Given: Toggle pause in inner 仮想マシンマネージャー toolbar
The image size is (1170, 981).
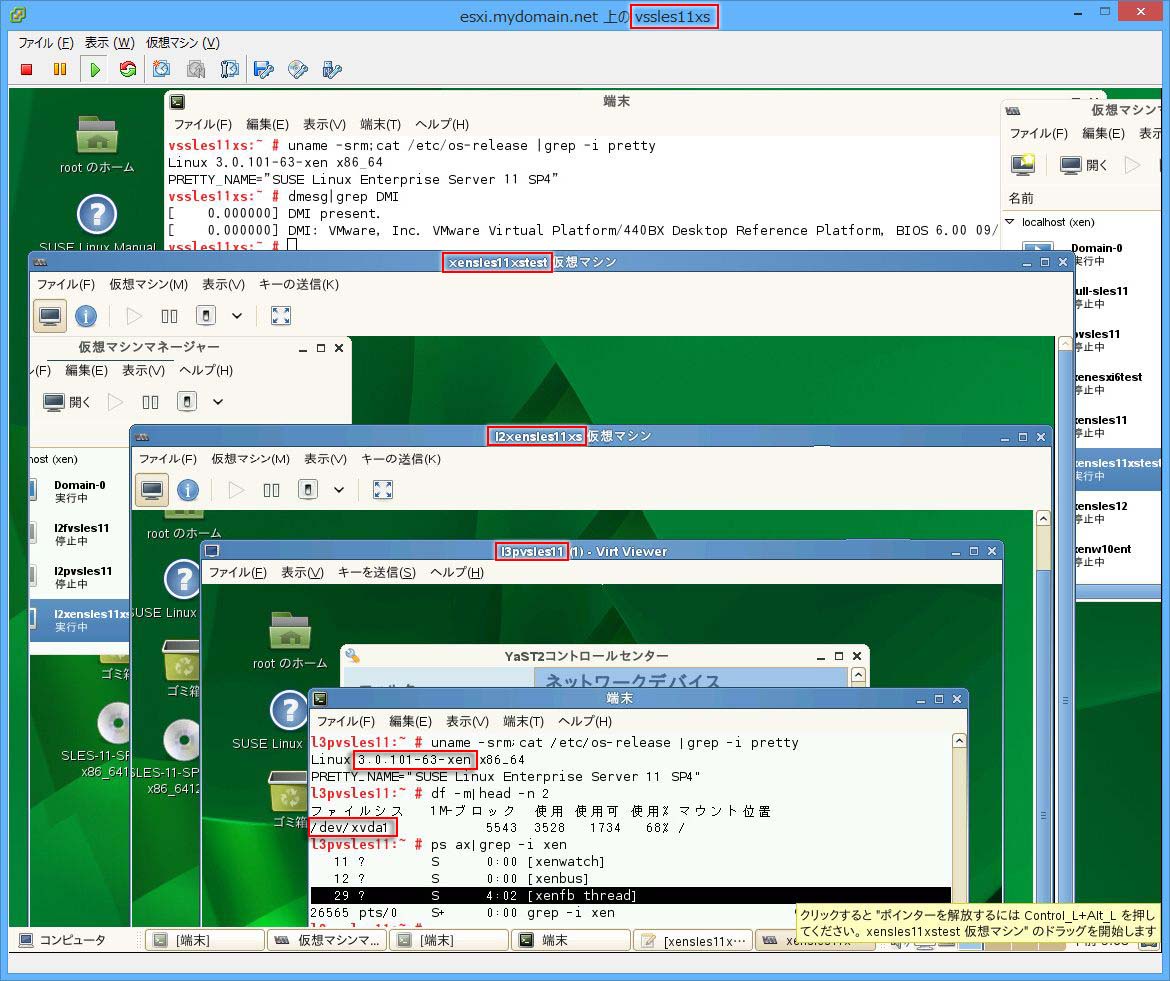Looking at the screenshot, I should 150,402.
